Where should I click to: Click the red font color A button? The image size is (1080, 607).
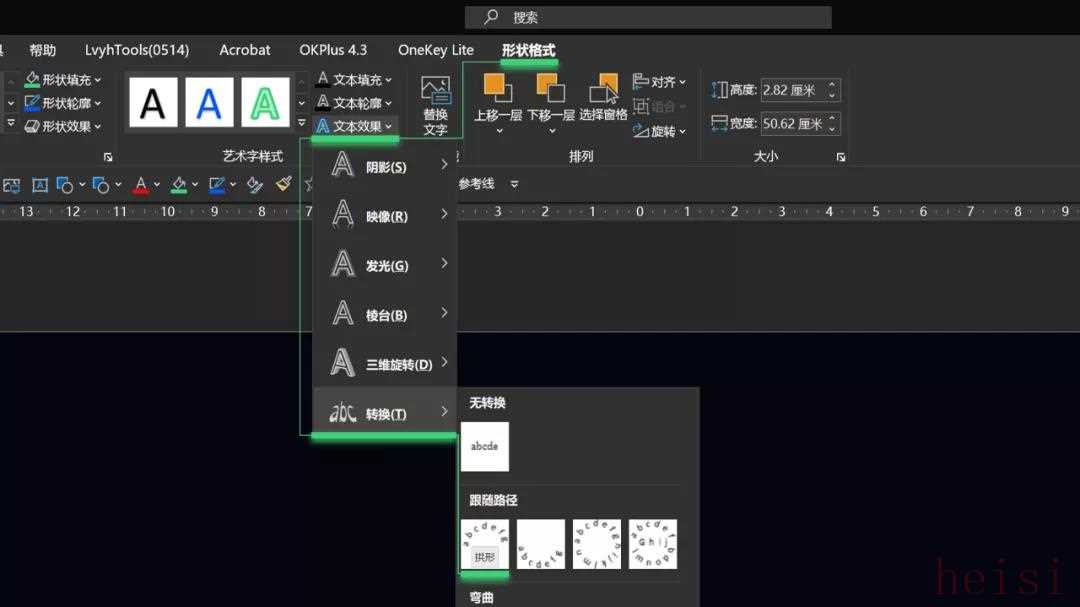coord(141,185)
